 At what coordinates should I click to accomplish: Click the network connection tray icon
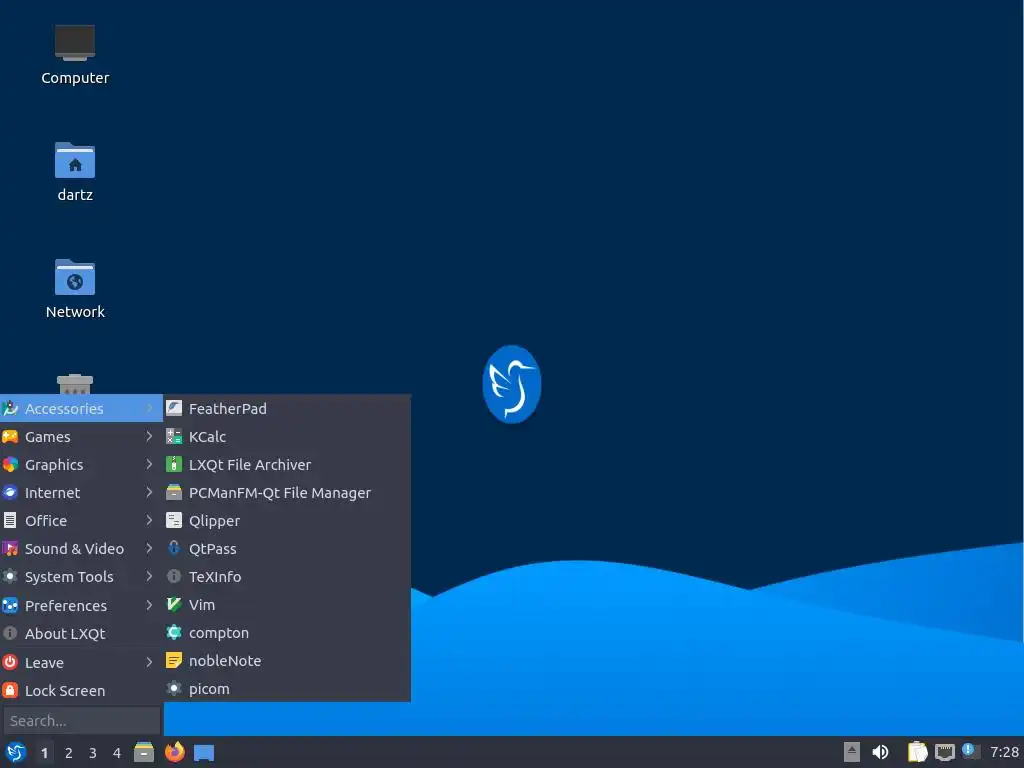click(944, 753)
